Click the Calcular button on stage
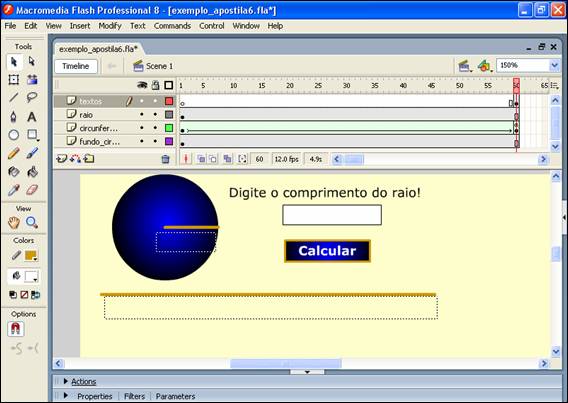The image size is (568, 403). coord(327,251)
